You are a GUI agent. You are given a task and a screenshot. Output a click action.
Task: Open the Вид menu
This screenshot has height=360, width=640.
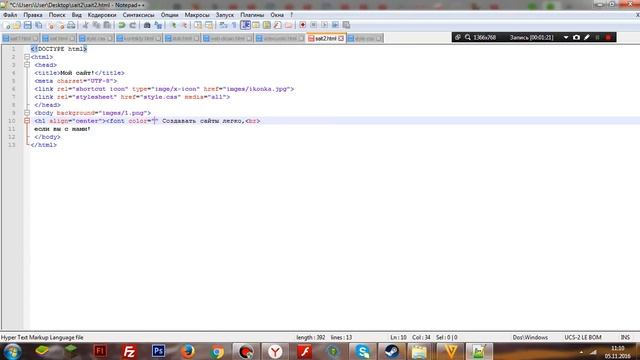(76, 15)
